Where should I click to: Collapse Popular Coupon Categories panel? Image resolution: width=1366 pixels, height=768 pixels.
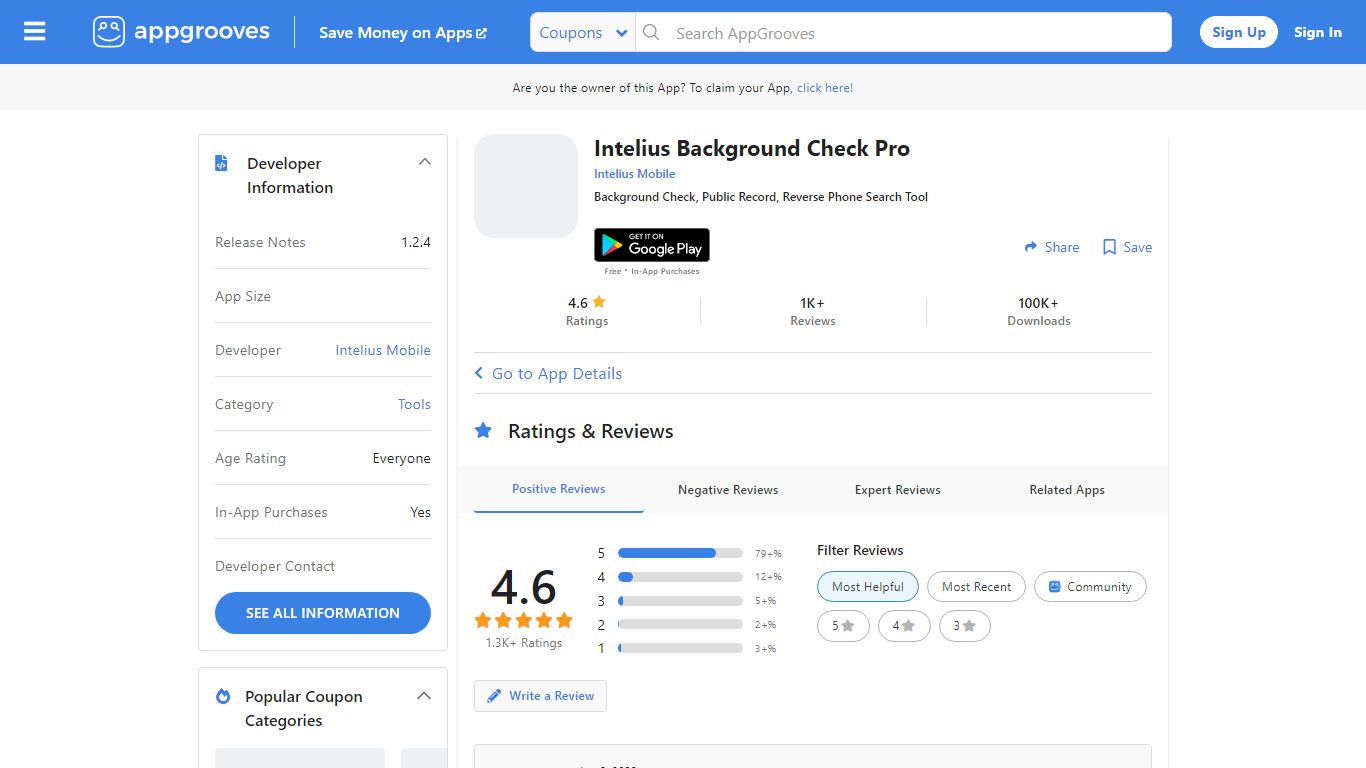(424, 695)
